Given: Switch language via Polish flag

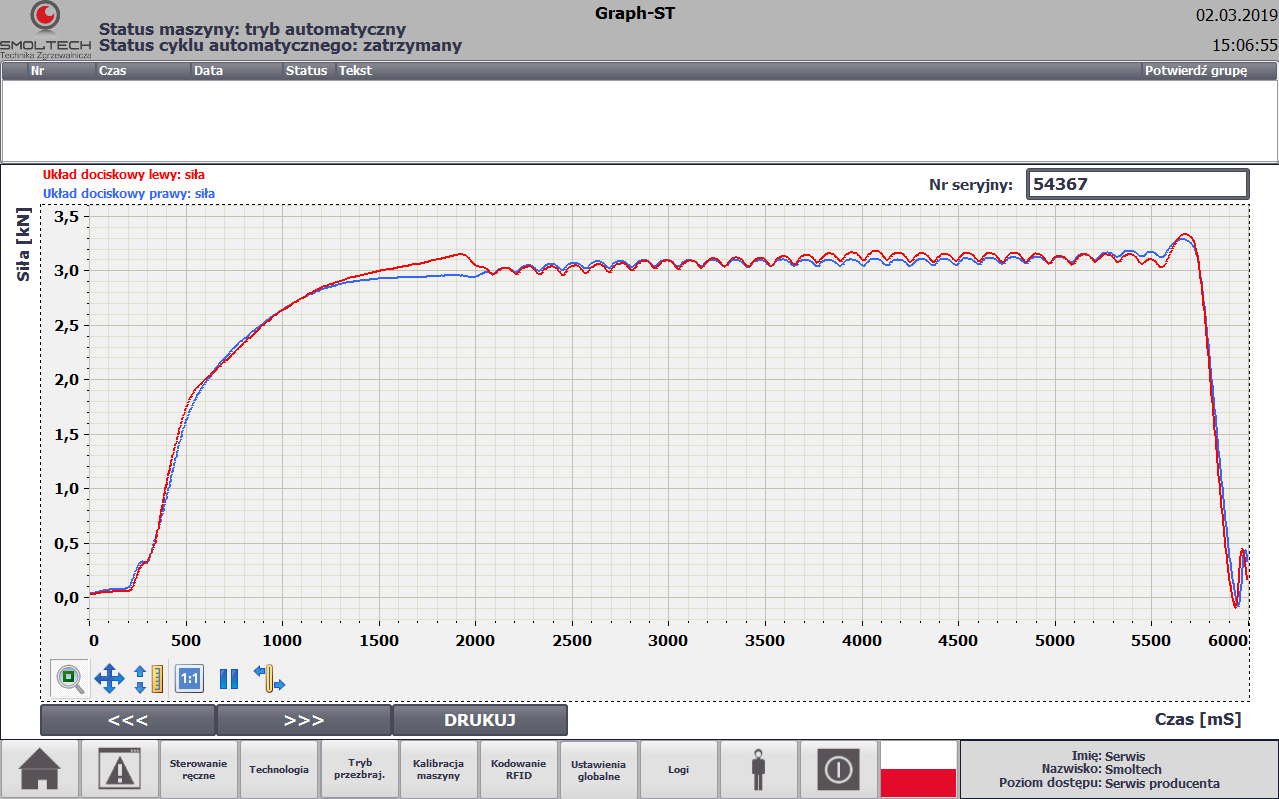Looking at the screenshot, I should [918, 769].
